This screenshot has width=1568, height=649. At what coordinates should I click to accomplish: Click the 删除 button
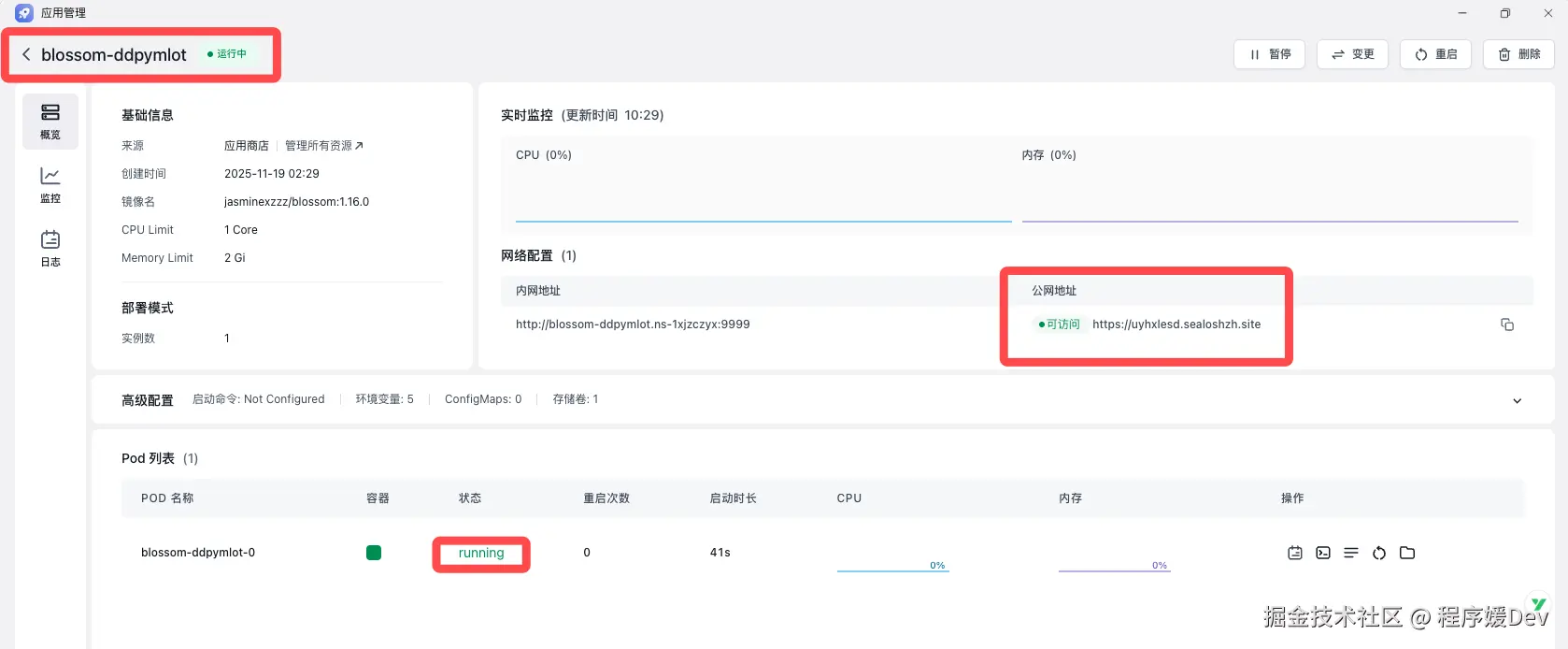coord(1518,54)
